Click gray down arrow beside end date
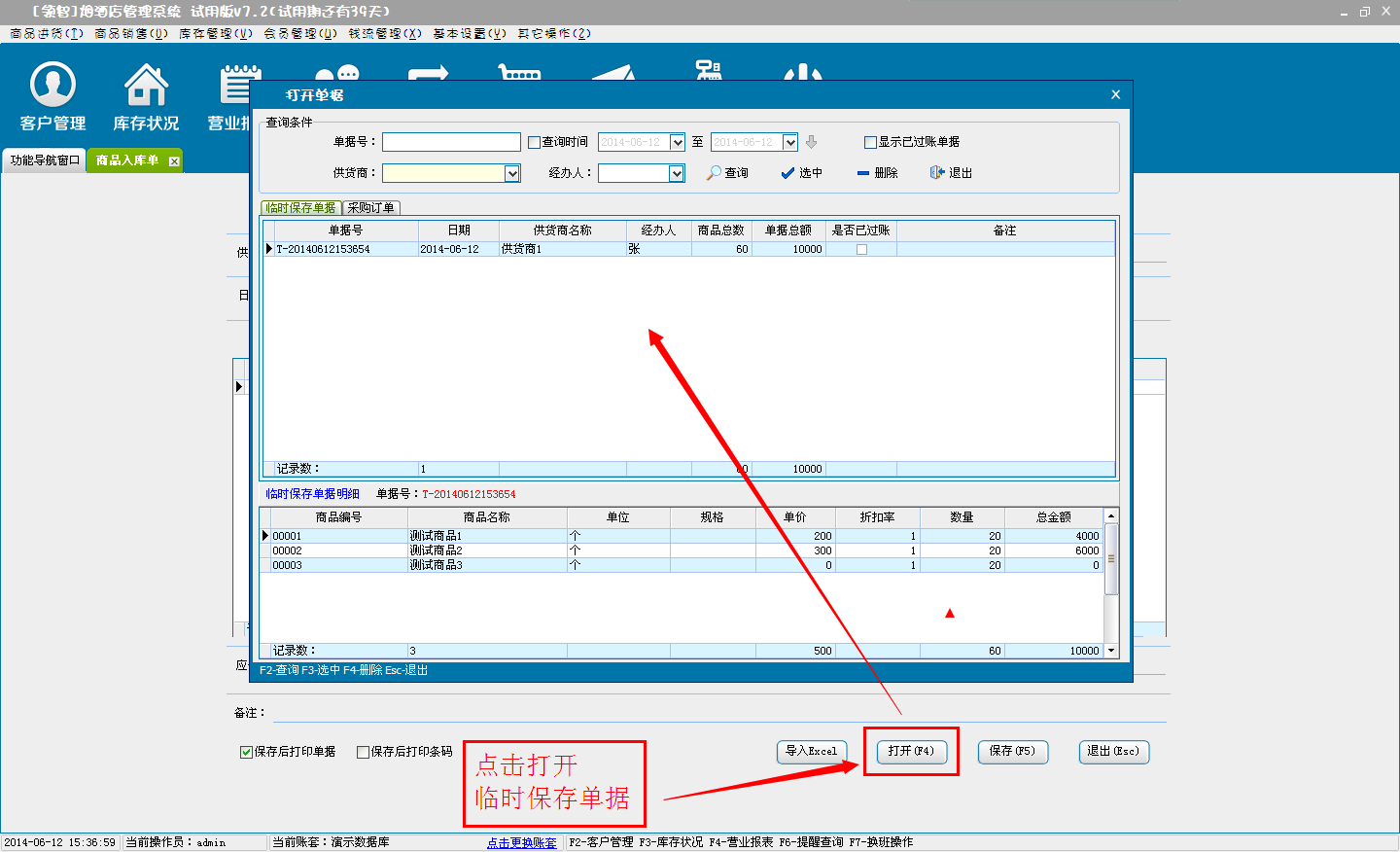This screenshot has width=1400, height=852. coord(812,142)
